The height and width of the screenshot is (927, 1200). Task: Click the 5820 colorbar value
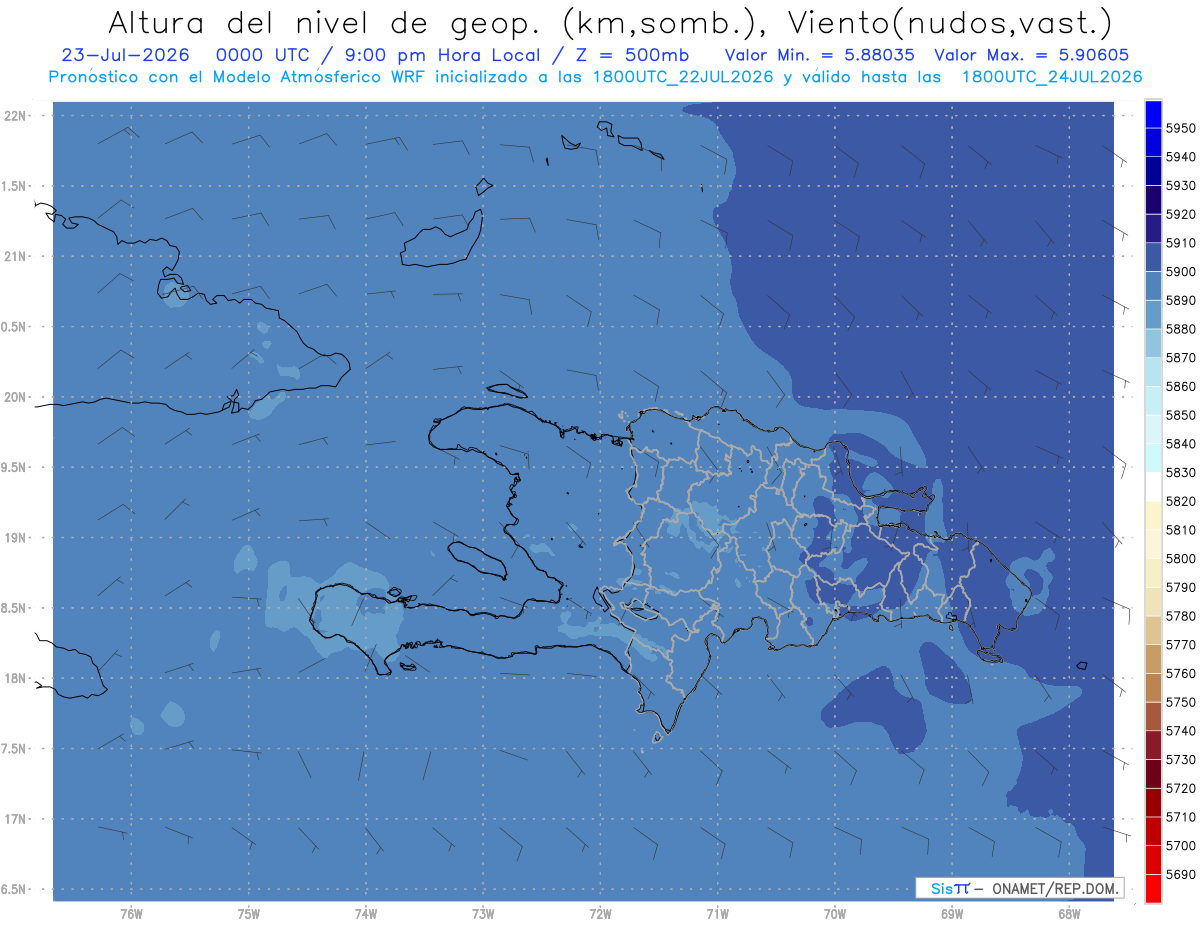[x=1181, y=501]
